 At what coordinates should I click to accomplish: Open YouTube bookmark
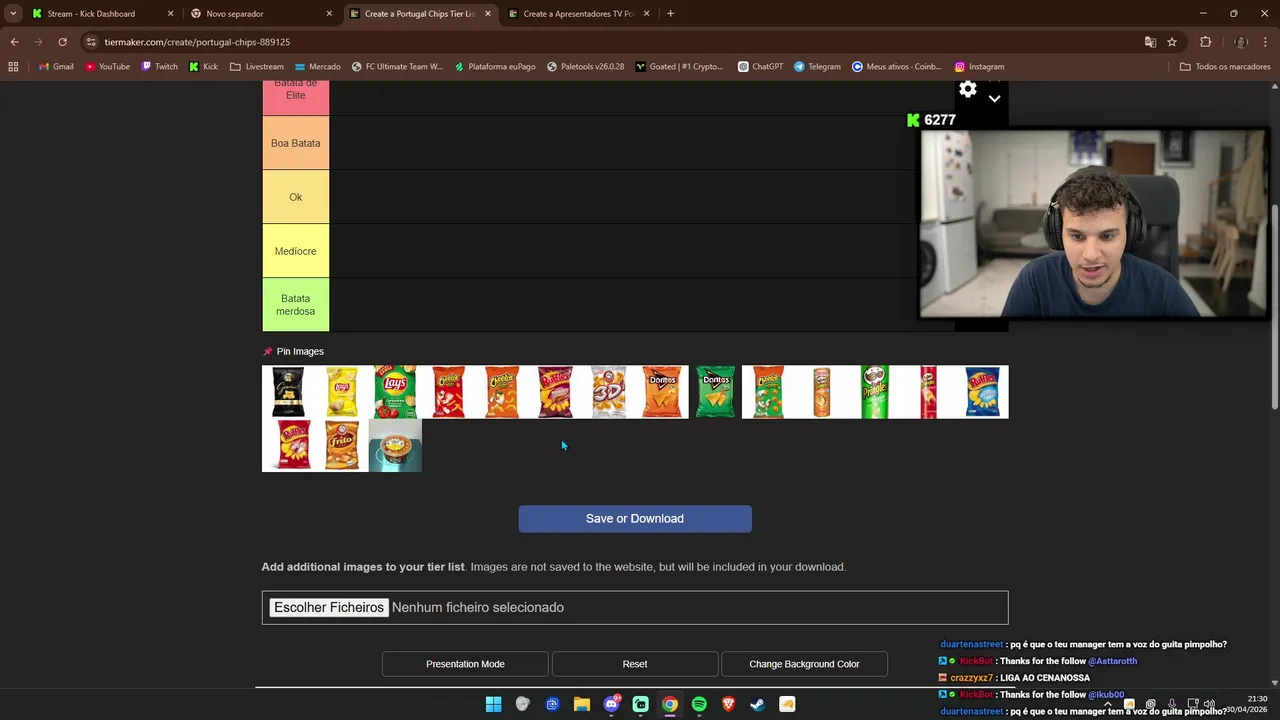click(x=107, y=67)
